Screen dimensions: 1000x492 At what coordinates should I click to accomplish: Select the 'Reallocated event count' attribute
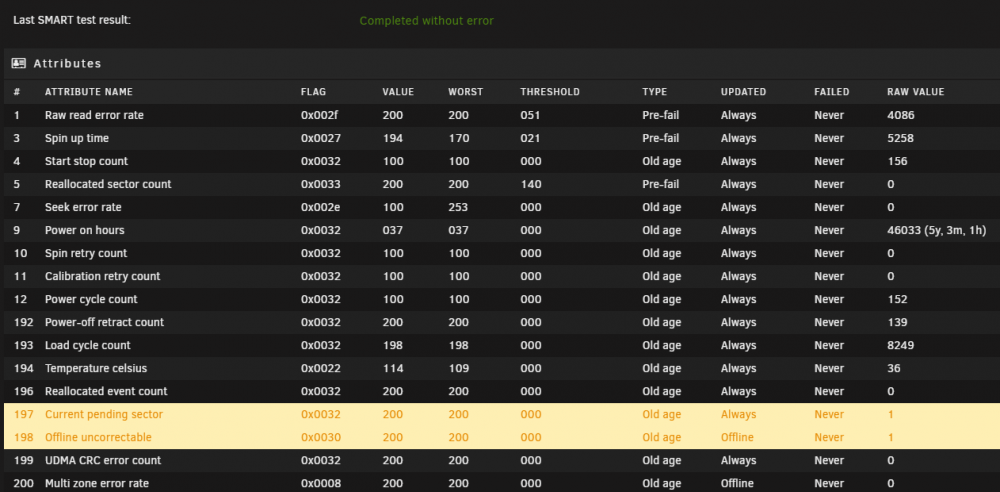pyautogui.click(x=106, y=391)
